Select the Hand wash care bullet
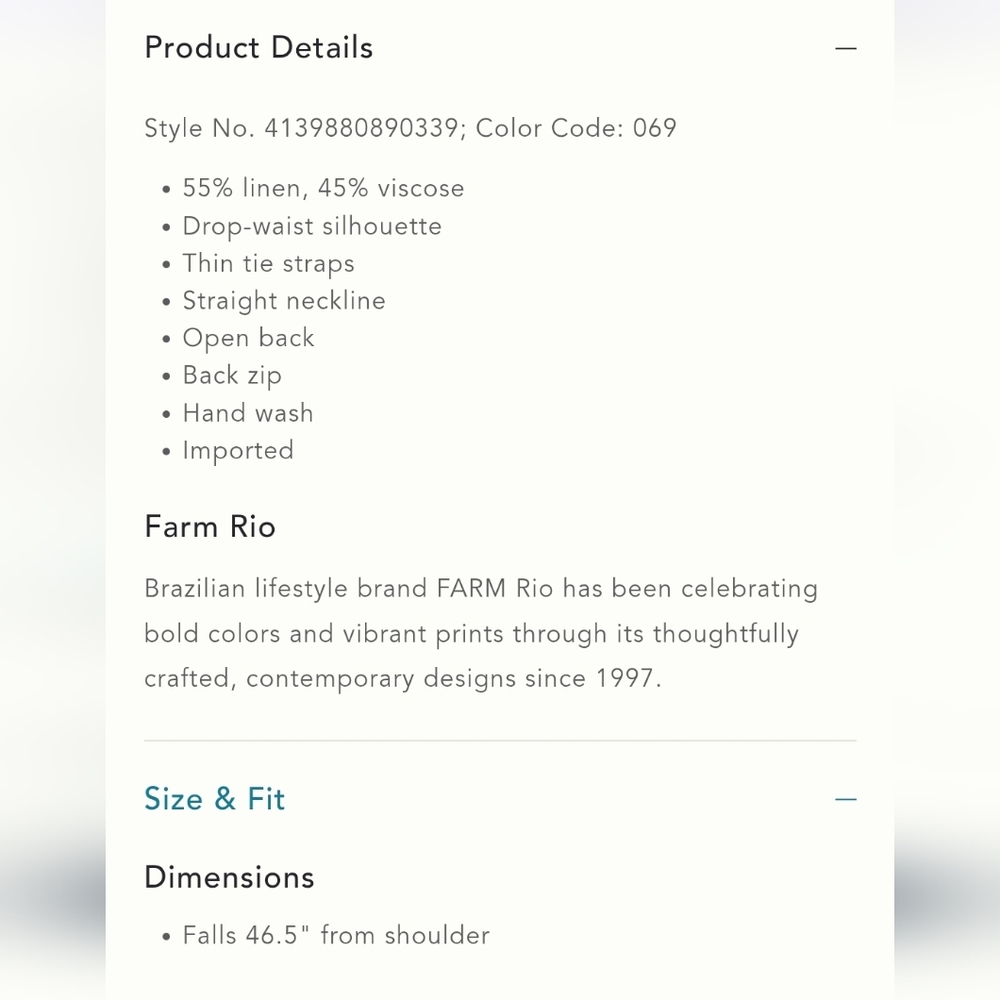This screenshot has width=1000, height=1000. [x=248, y=413]
